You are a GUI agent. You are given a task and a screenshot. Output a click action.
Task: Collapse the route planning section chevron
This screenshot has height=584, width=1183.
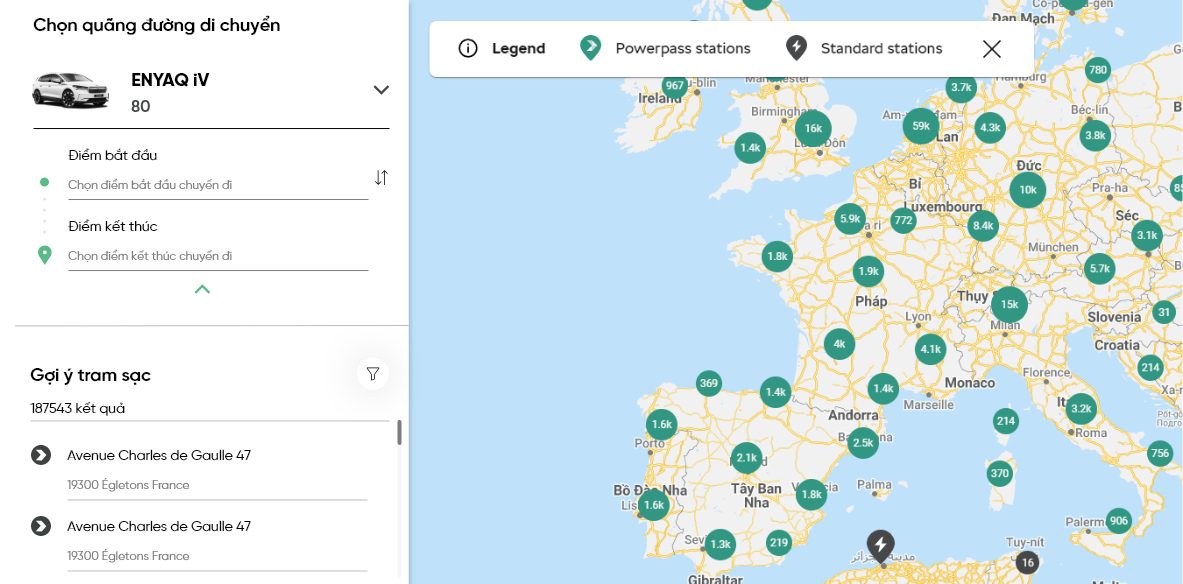[x=202, y=290]
